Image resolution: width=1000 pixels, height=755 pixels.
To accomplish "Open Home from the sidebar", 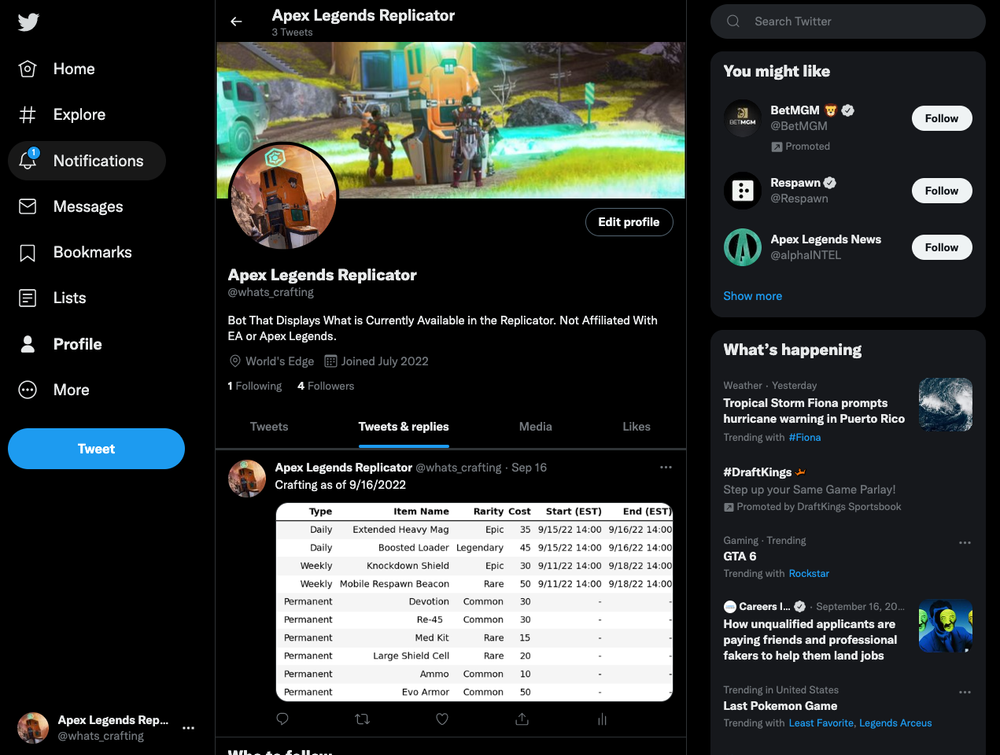I will point(57,69).
